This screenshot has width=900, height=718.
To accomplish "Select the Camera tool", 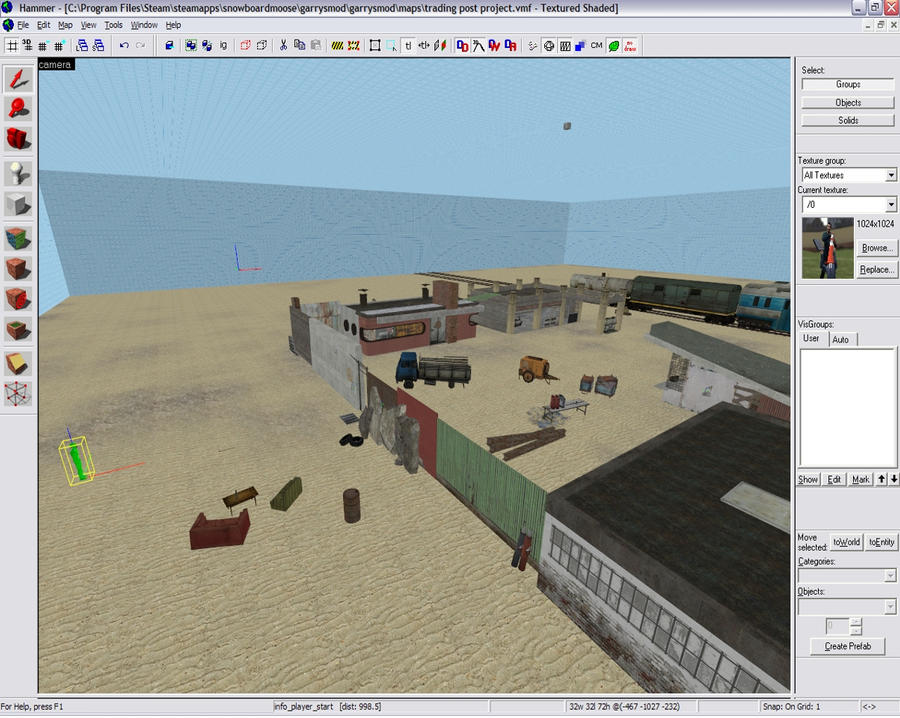I will click(18, 138).
